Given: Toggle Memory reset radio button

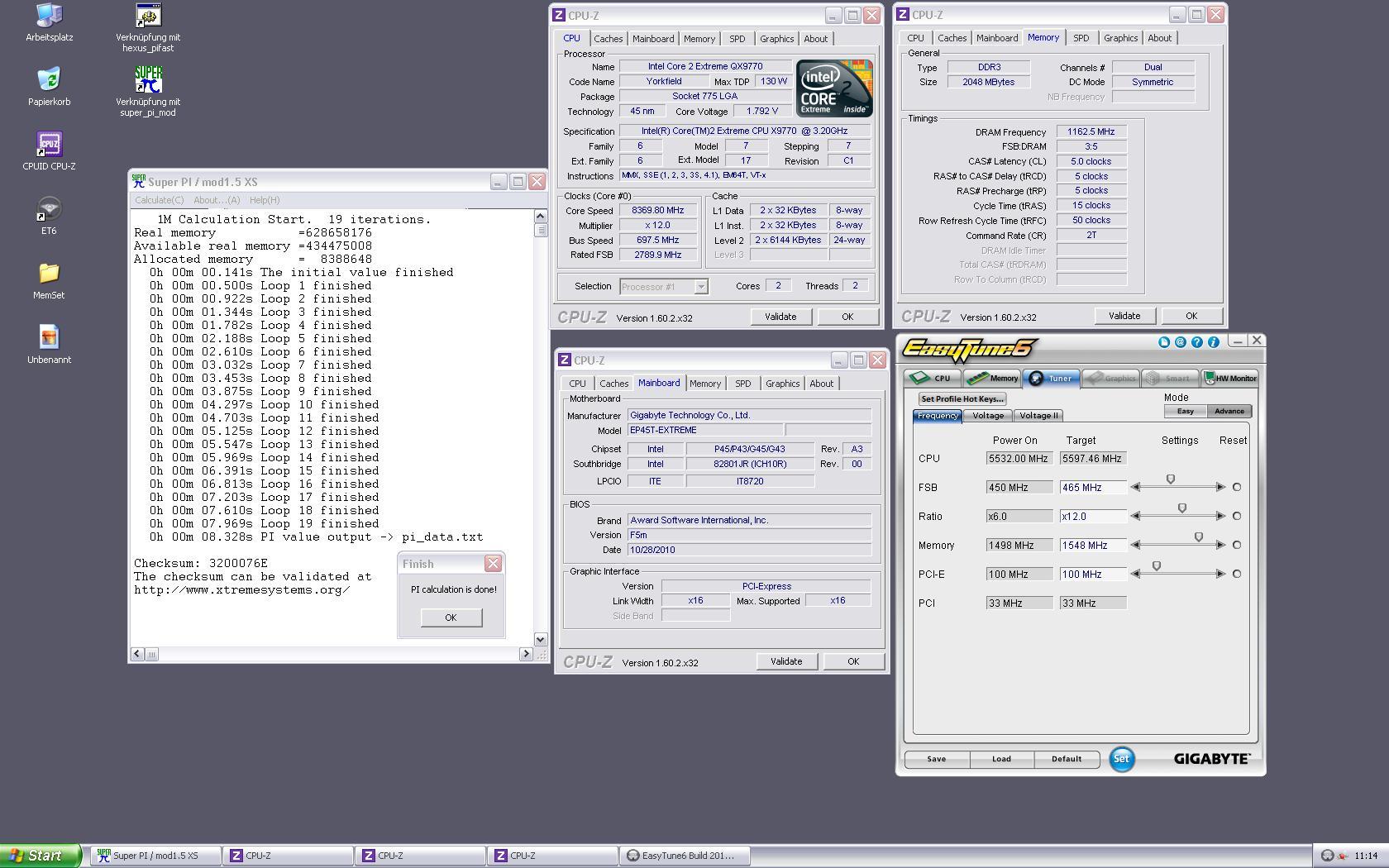Looking at the screenshot, I should [x=1237, y=545].
